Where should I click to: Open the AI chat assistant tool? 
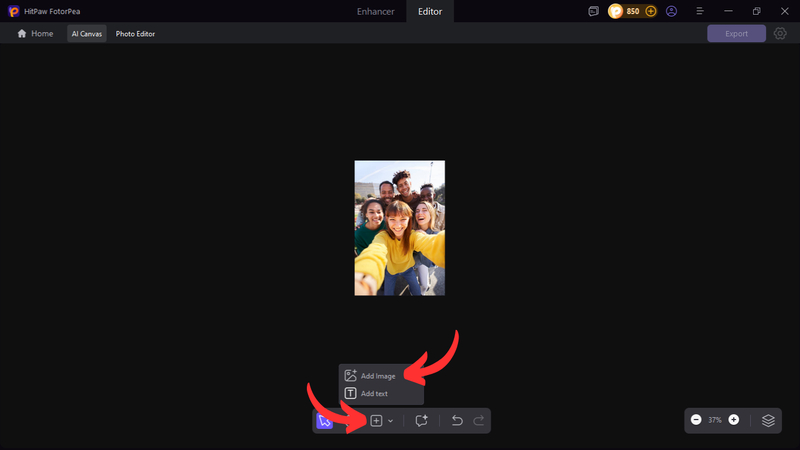(421, 421)
